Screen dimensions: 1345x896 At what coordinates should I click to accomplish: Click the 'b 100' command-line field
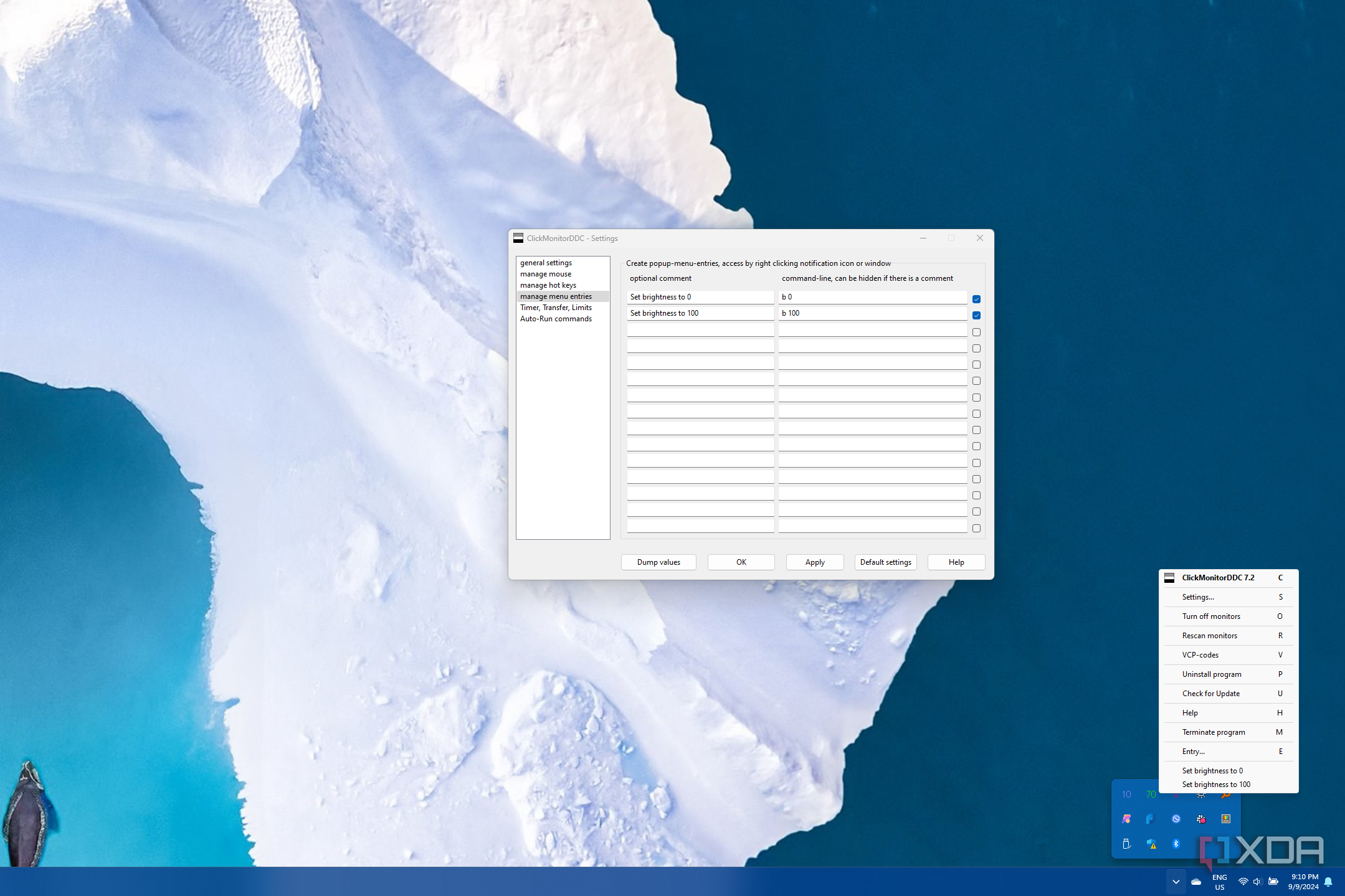click(x=872, y=313)
